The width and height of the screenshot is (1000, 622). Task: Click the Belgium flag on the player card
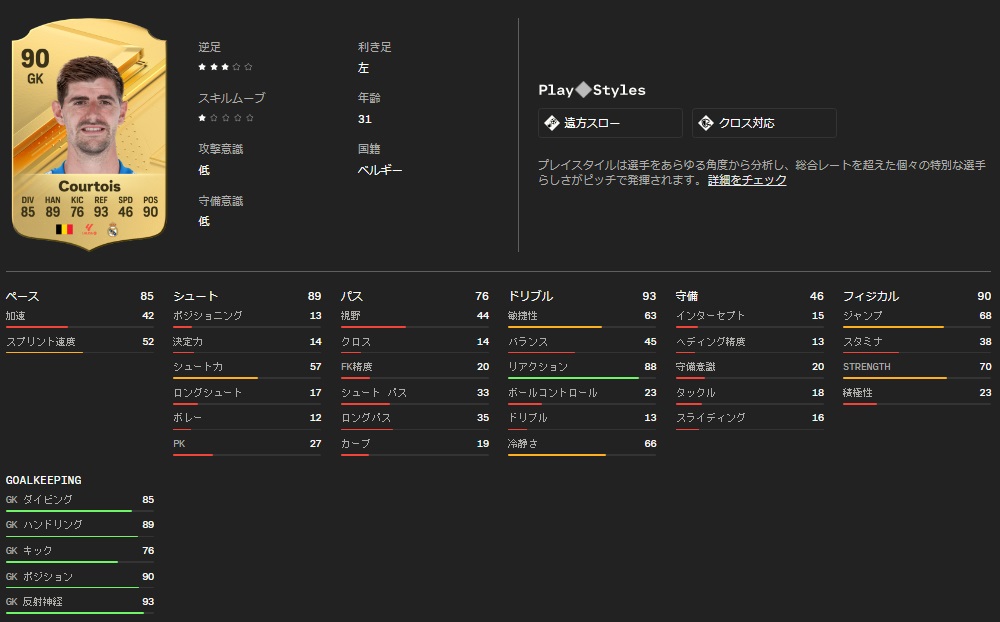click(x=63, y=229)
